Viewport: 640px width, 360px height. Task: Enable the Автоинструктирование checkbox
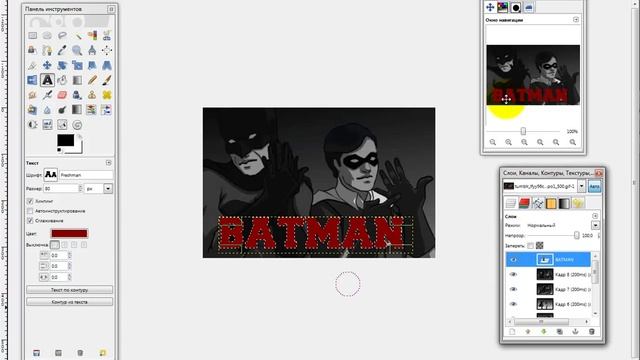(30, 211)
